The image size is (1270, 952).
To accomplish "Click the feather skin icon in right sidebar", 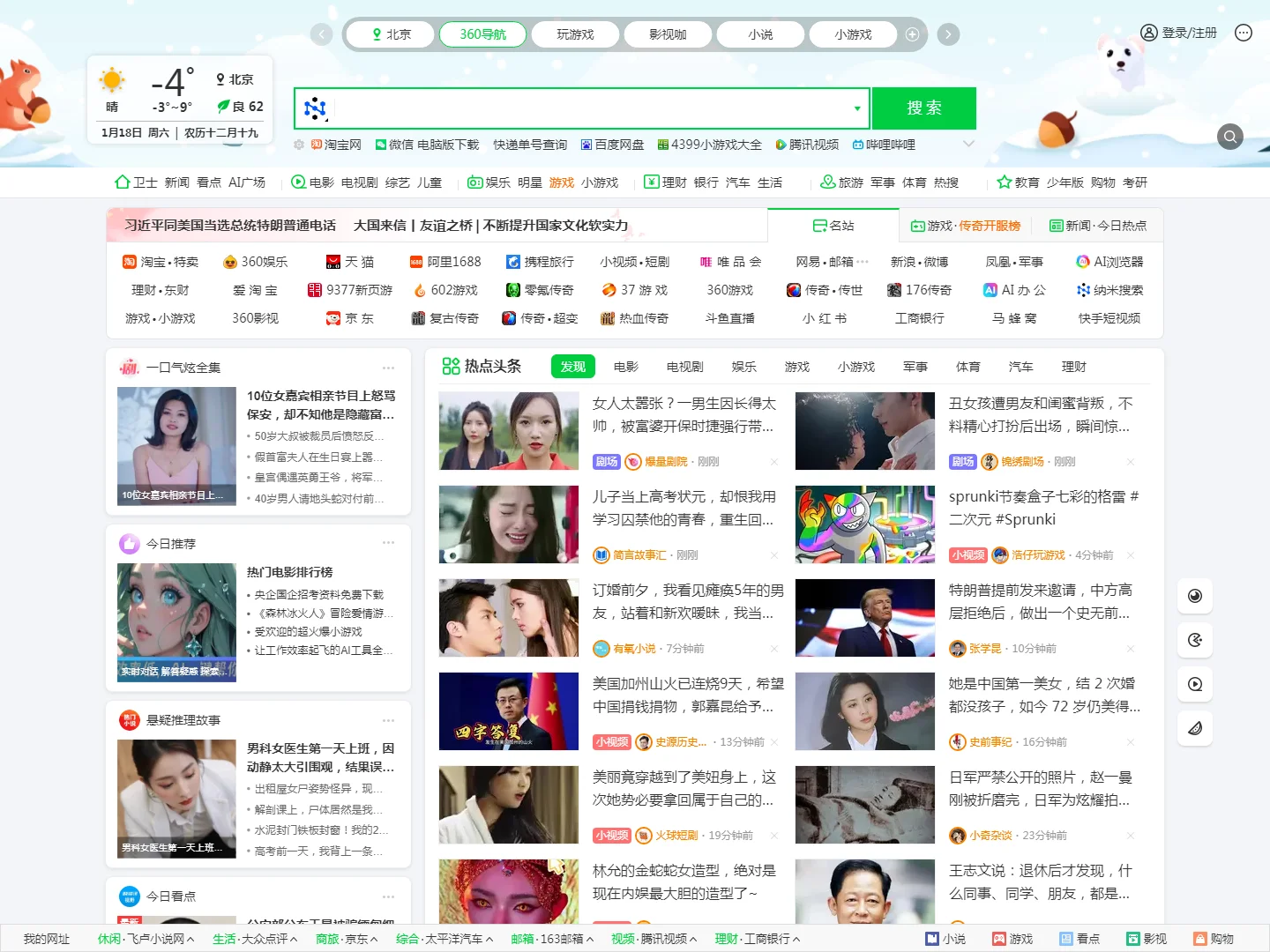I will (x=1195, y=728).
